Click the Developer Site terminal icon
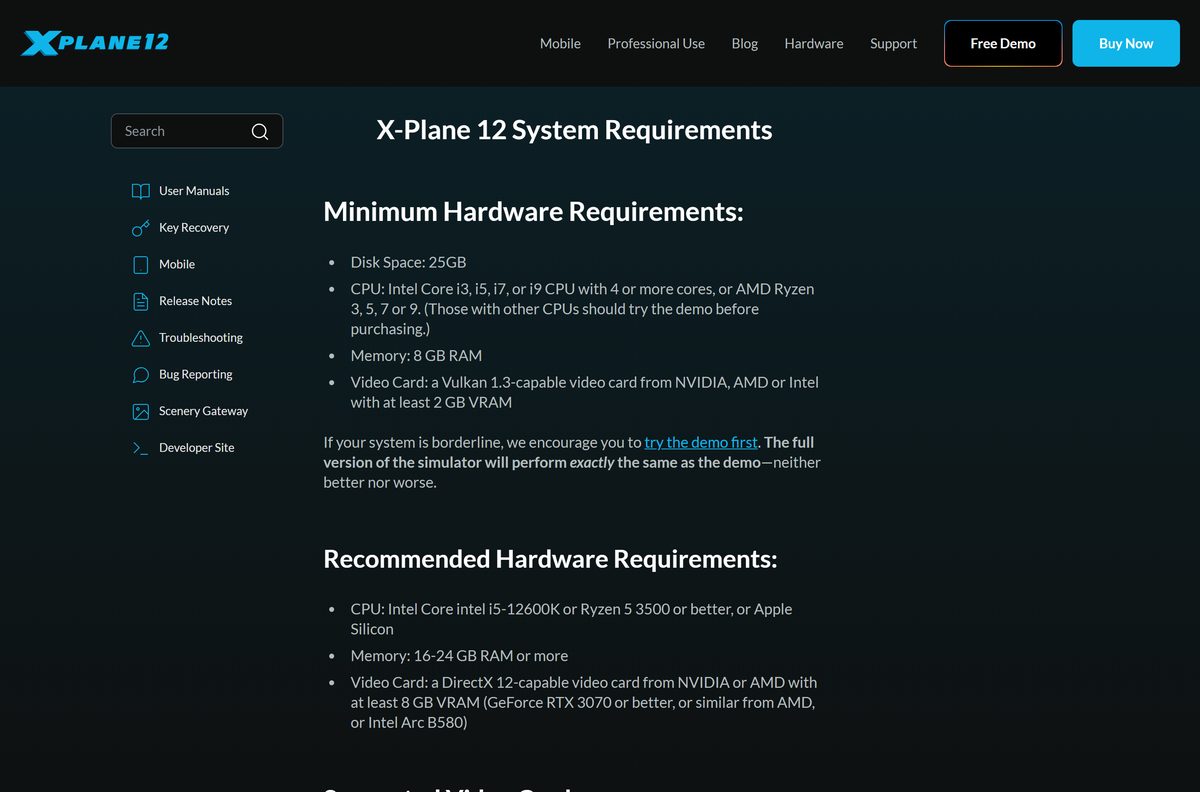This screenshot has width=1200, height=792. point(141,448)
